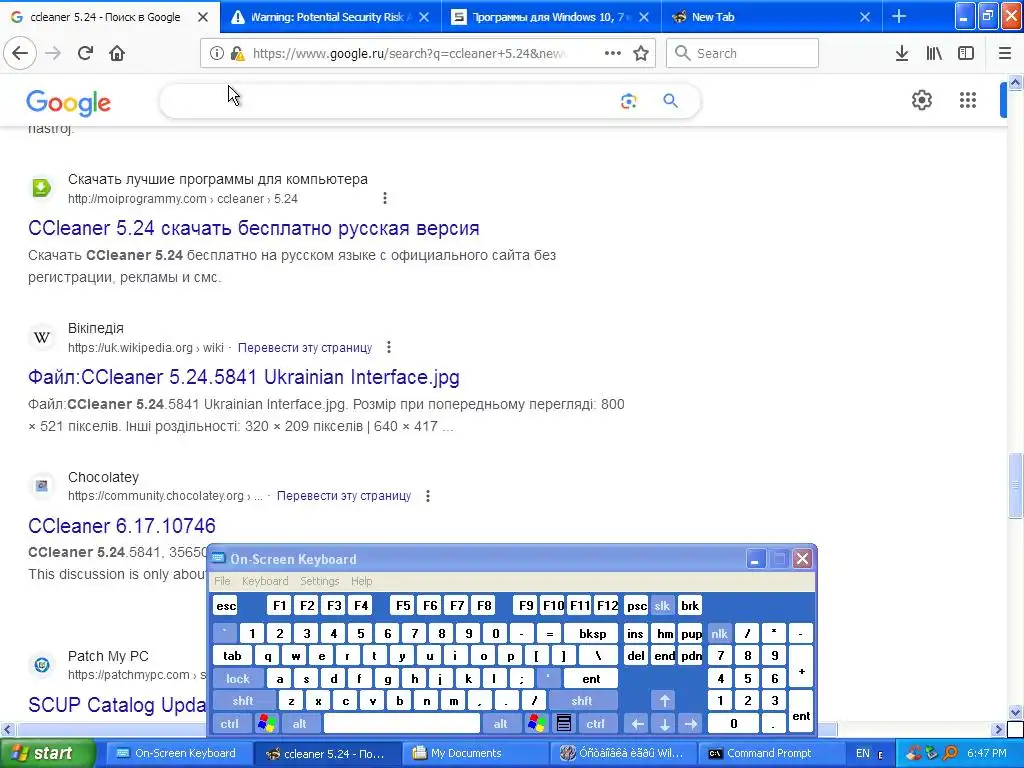Hit the left arrow key on keyboard

[x=637, y=724]
